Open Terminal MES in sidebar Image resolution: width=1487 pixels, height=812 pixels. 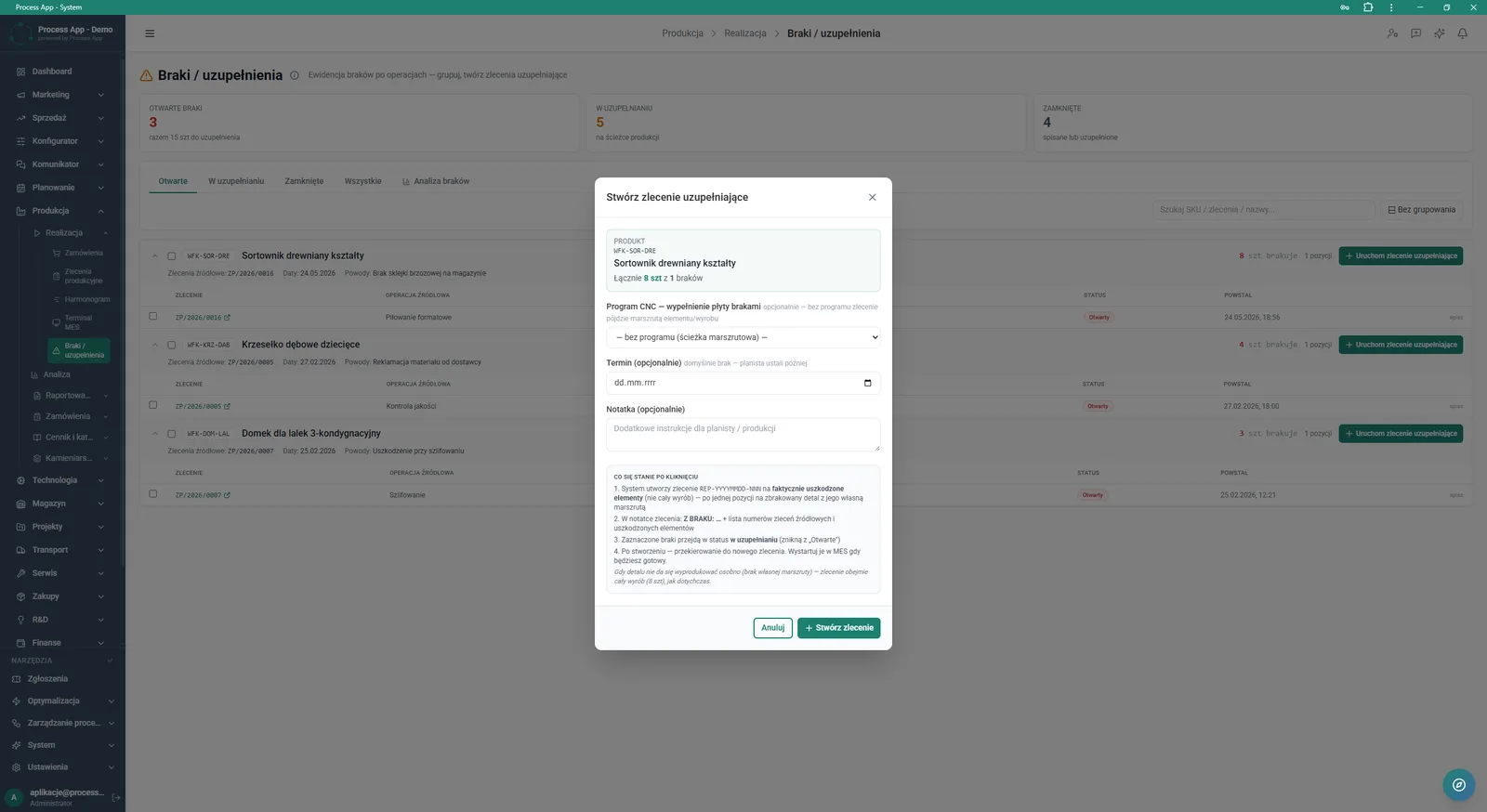click(79, 322)
